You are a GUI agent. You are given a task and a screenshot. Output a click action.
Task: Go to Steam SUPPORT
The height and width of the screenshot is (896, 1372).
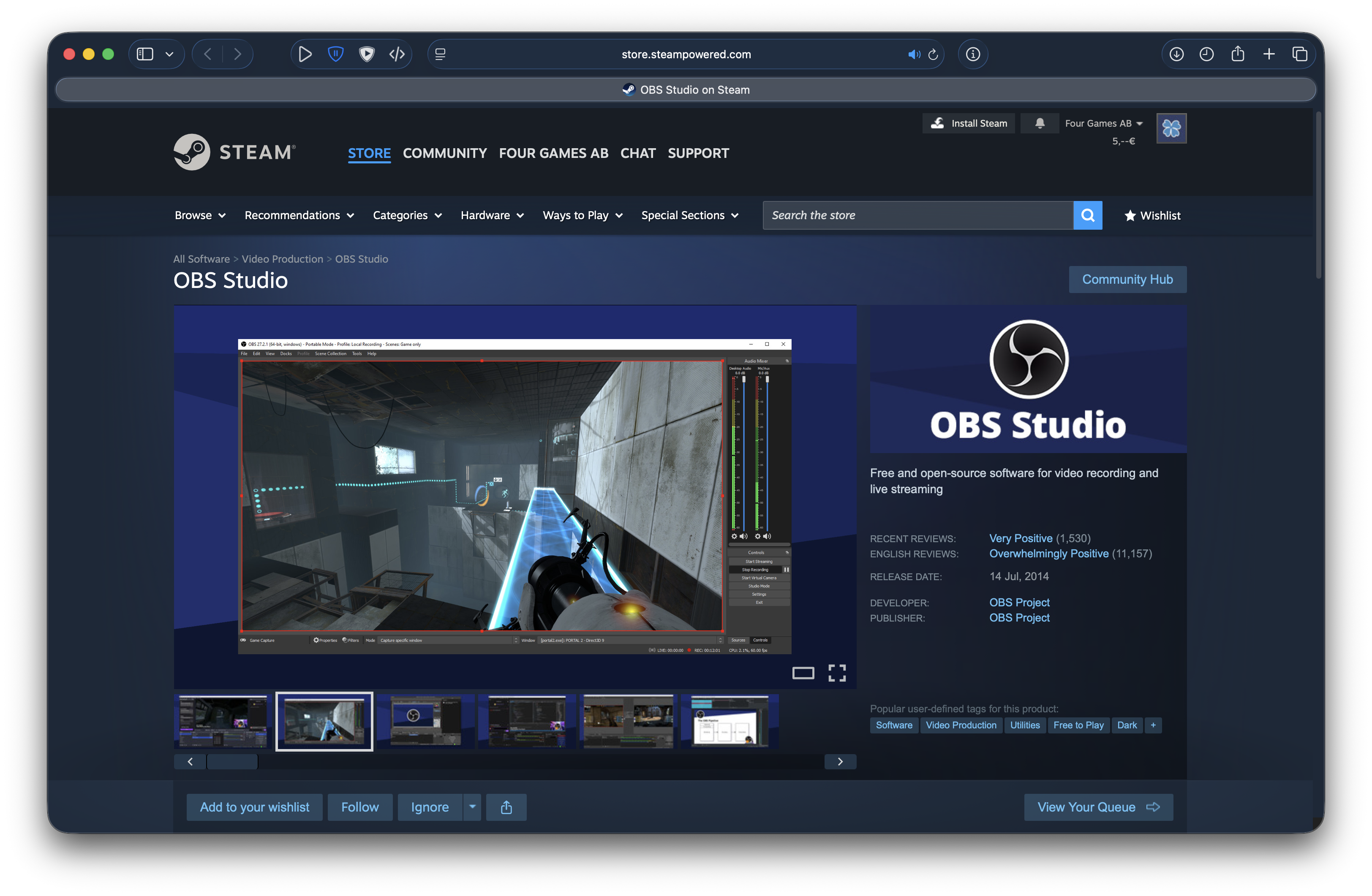(x=699, y=153)
